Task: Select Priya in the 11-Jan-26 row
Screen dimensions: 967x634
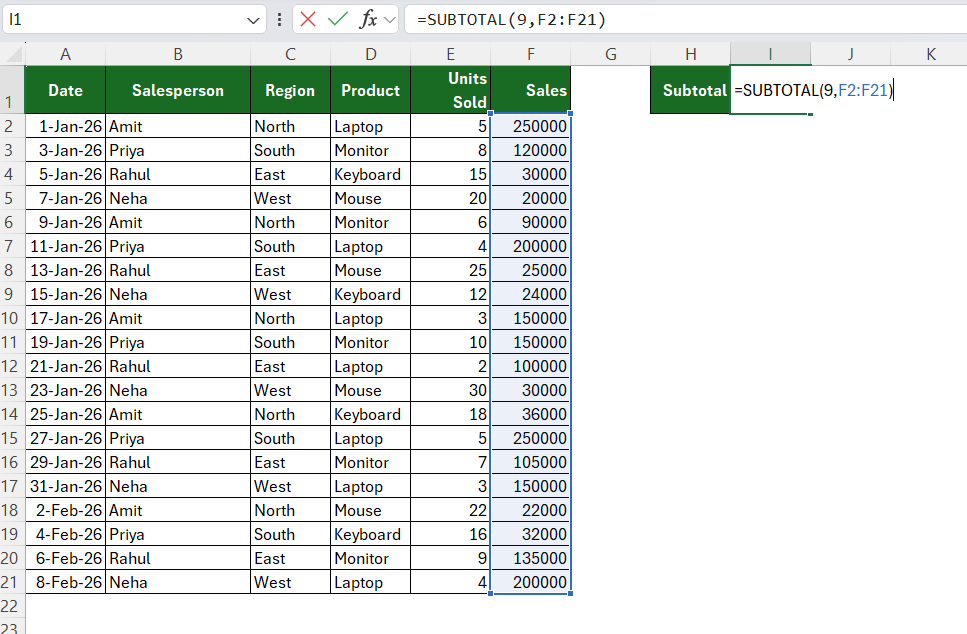Action: point(178,247)
